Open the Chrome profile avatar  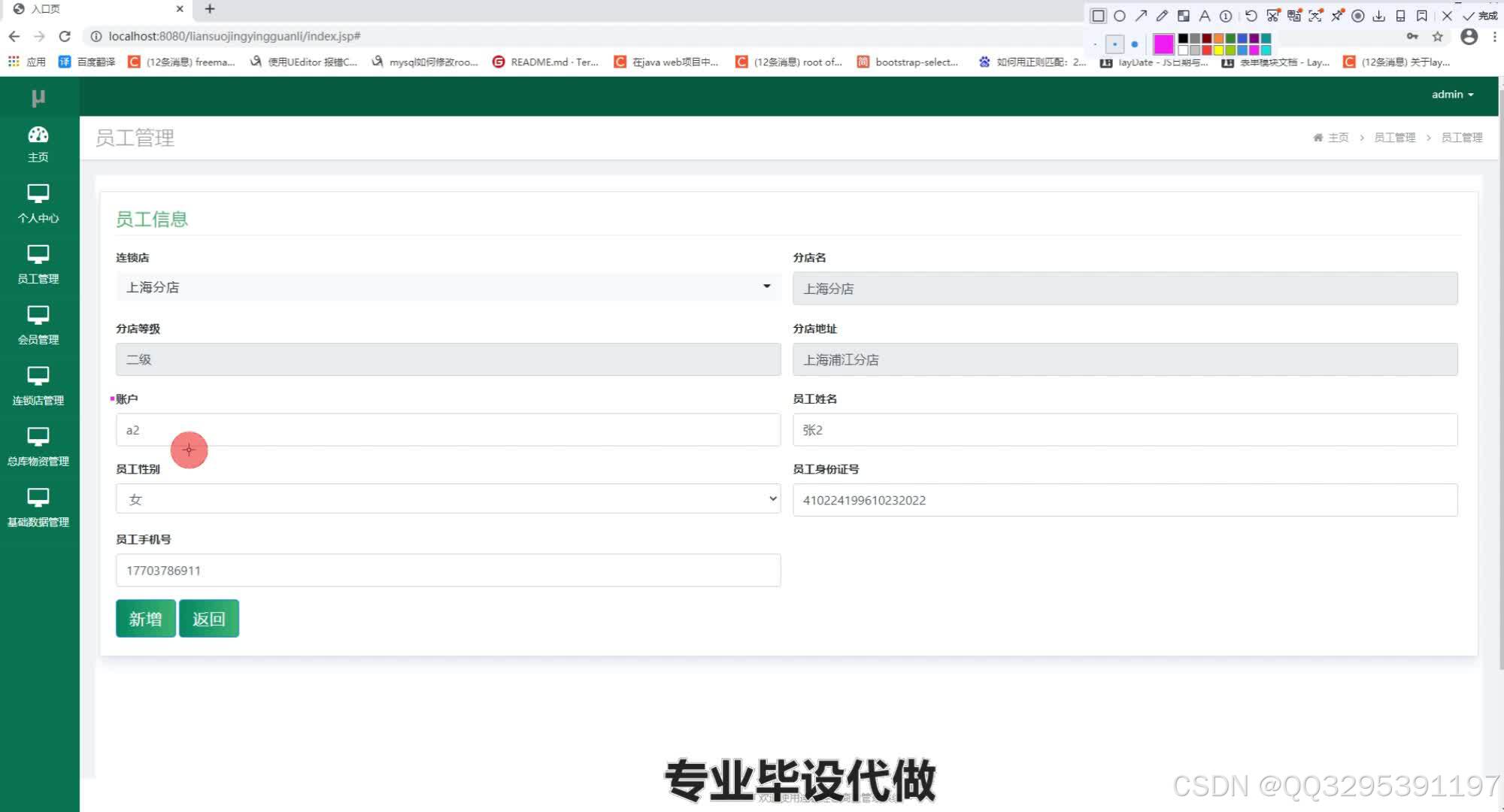(x=1469, y=36)
